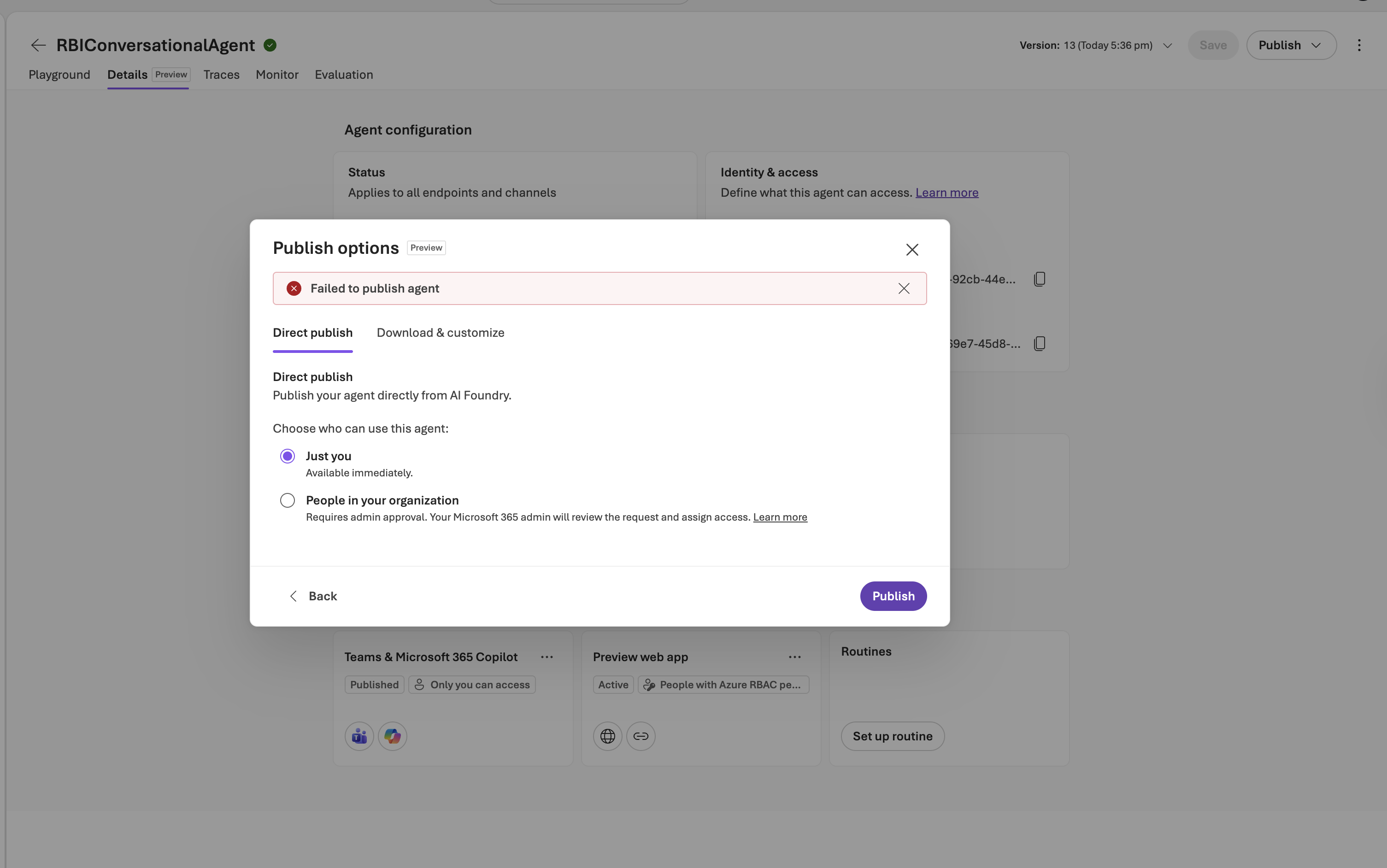Click People with Azure RBAC badge
This screenshot has width=1387, height=868.
point(723,685)
